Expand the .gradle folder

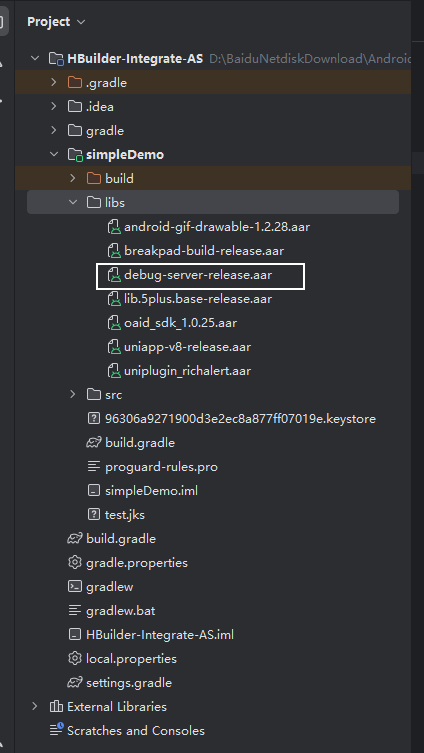click(54, 83)
